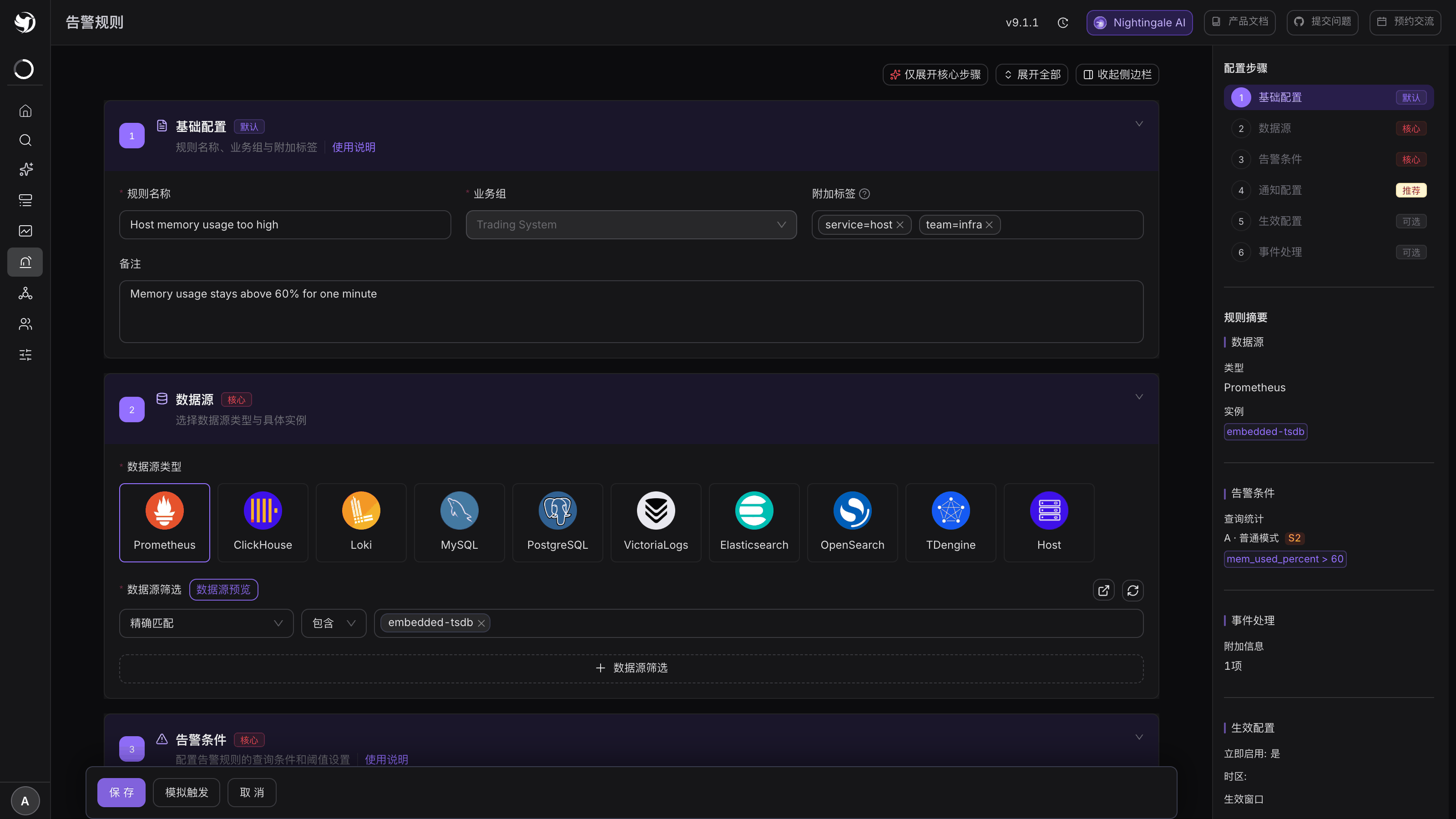Viewport: 1456px width, 819px height.
Task: Click the 规则名称 input field
Action: [x=285, y=225]
